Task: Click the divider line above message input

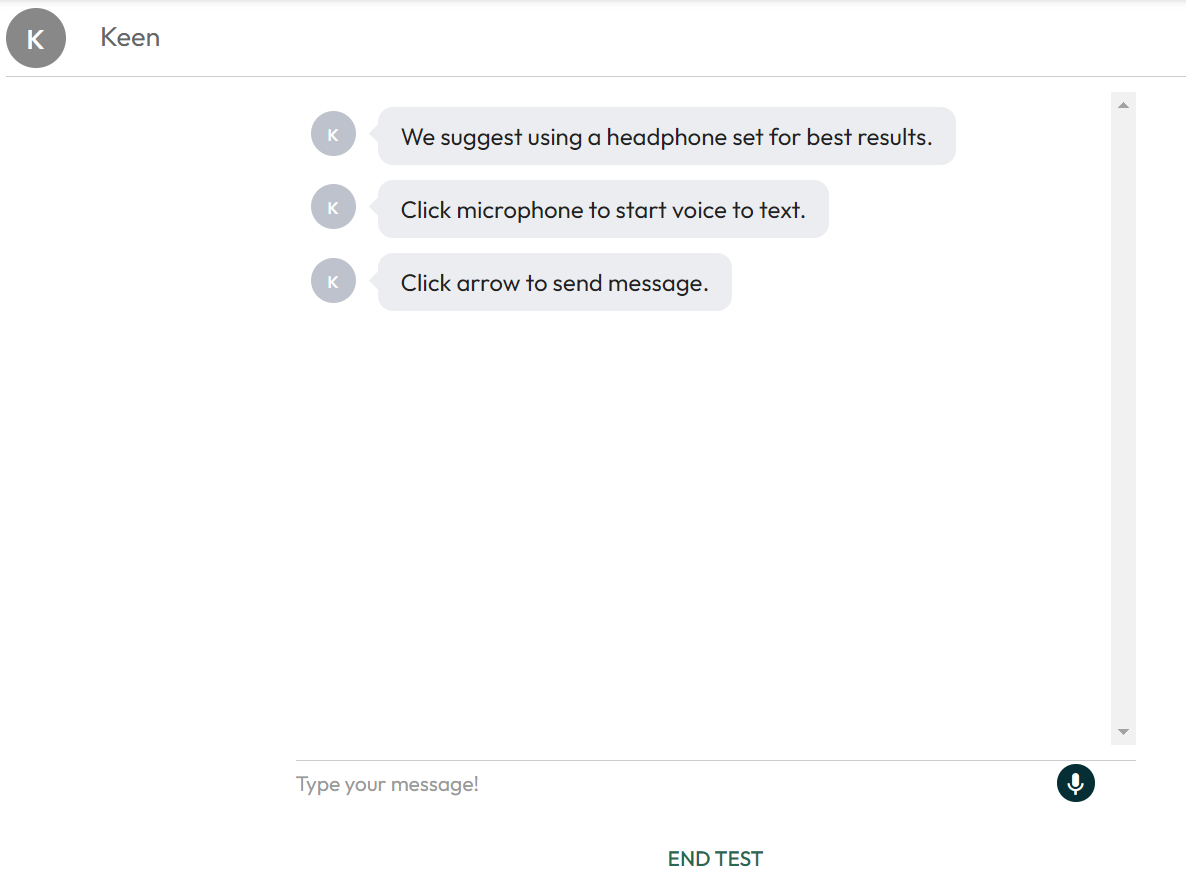Action: (716, 760)
